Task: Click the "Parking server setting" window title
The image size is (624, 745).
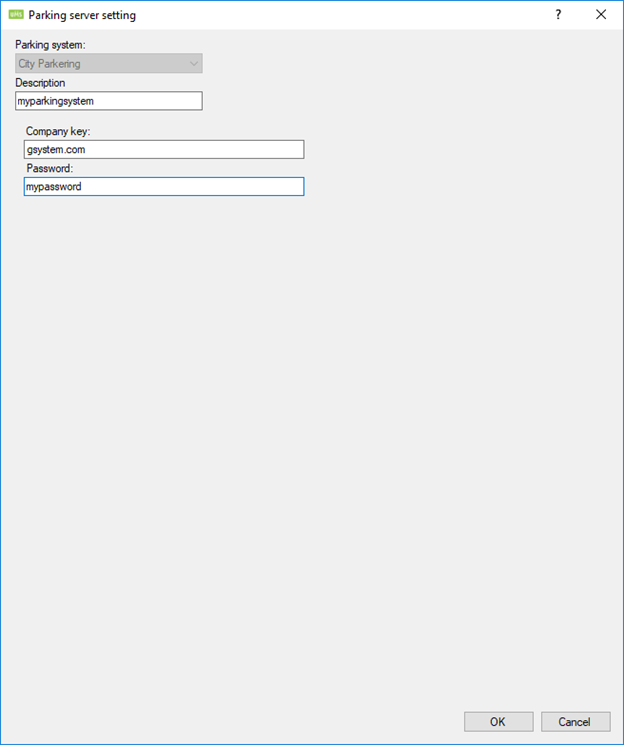Action: tap(82, 15)
